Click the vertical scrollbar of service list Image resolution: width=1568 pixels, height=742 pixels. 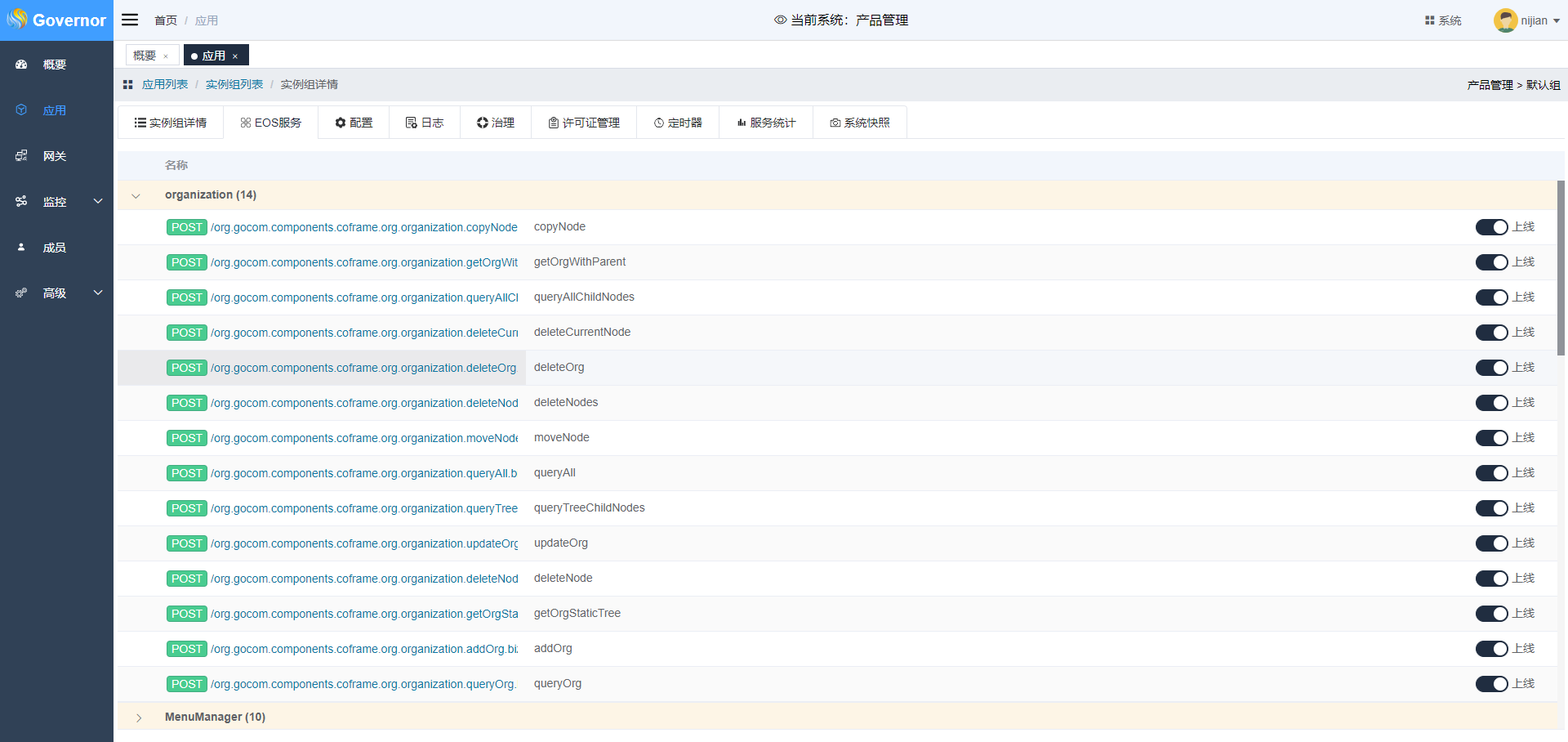coord(1561,268)
